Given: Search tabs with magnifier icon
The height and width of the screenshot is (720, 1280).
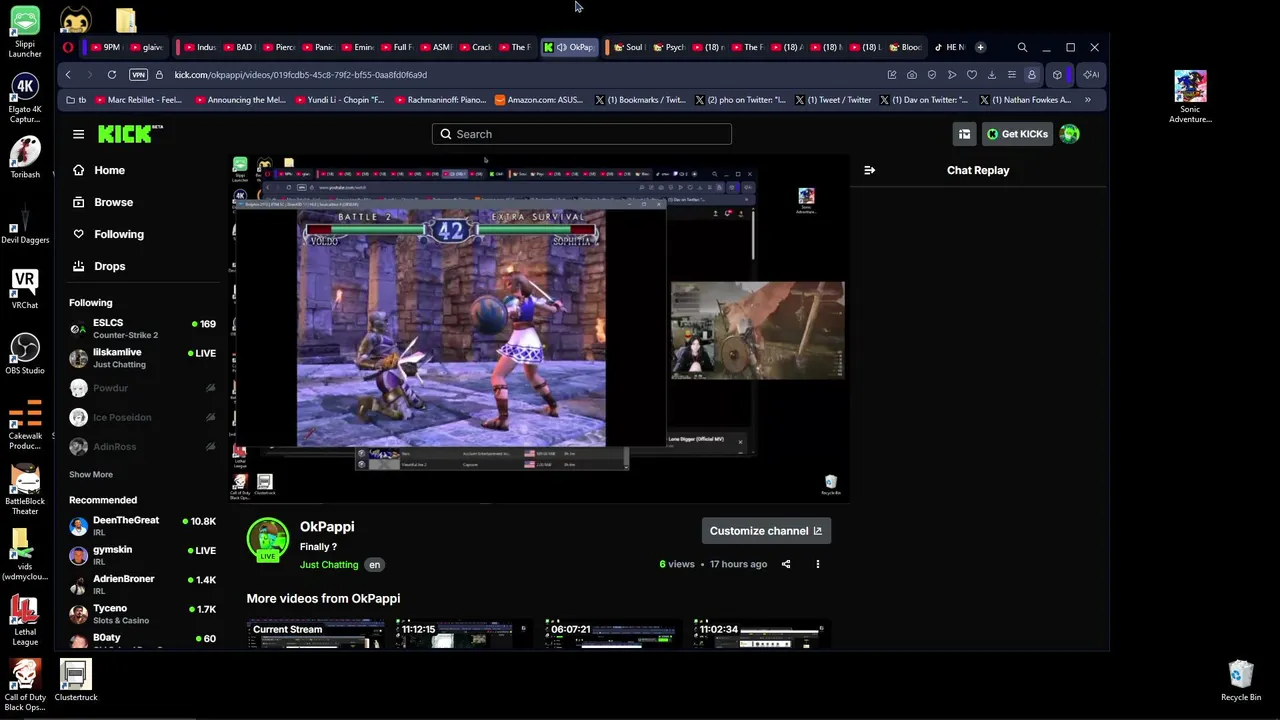Looking at the screenshot, I should pyautogui.click(x=1022, y=47).
